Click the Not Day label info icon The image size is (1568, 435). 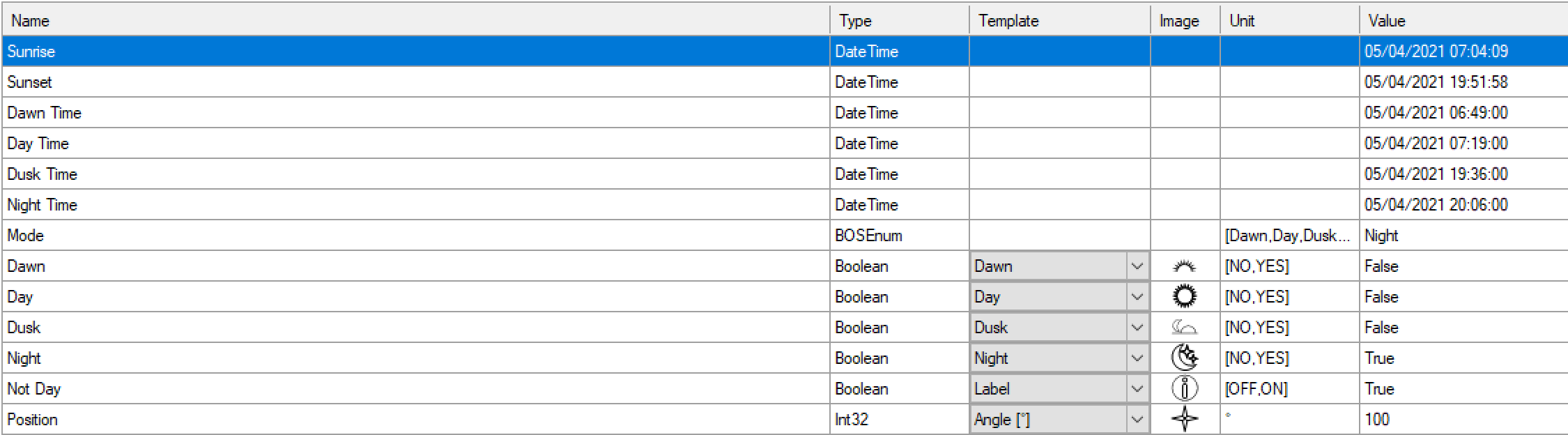(1184, 389)
